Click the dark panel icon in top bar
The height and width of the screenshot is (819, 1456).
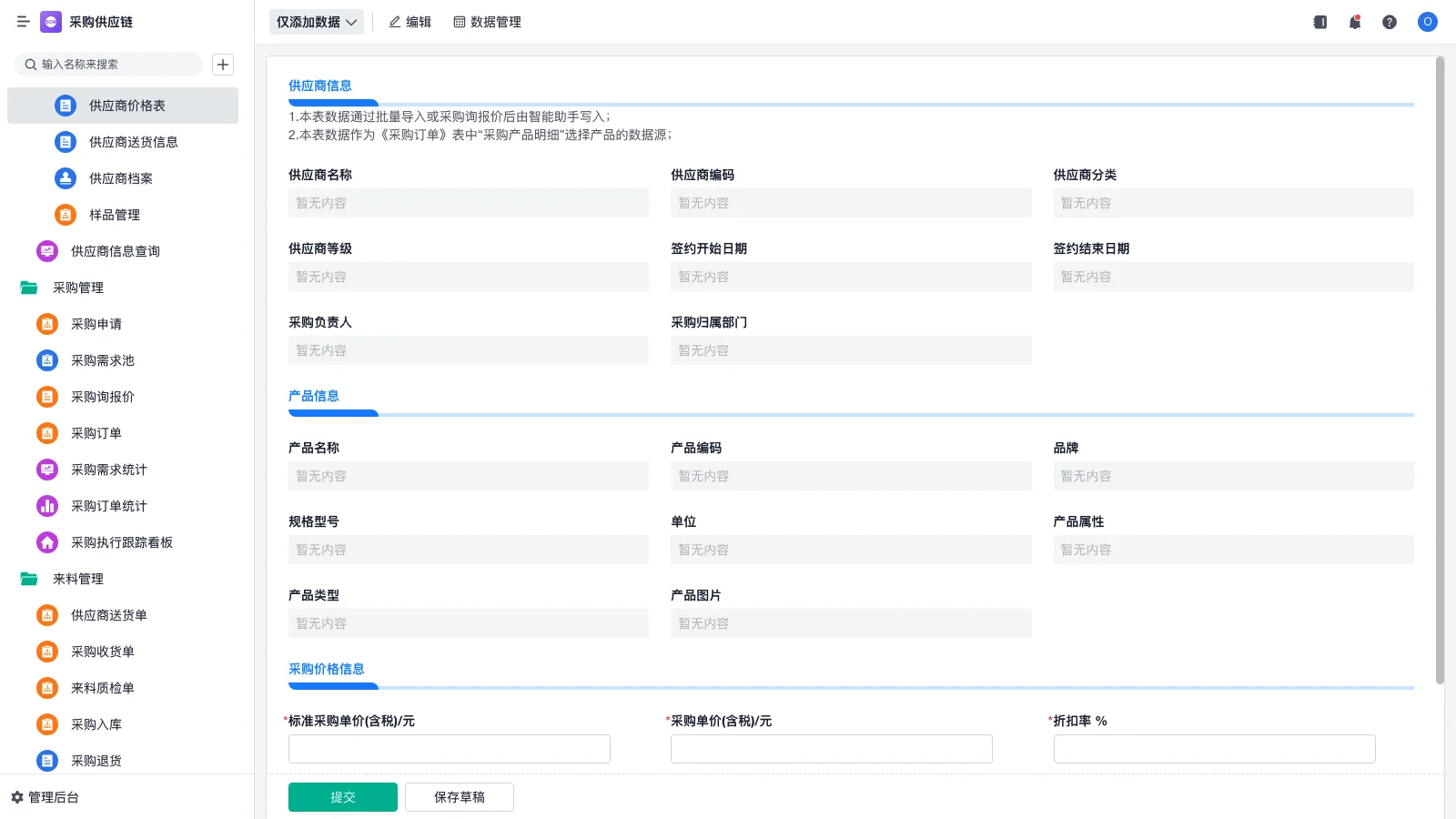point(1320,22)
